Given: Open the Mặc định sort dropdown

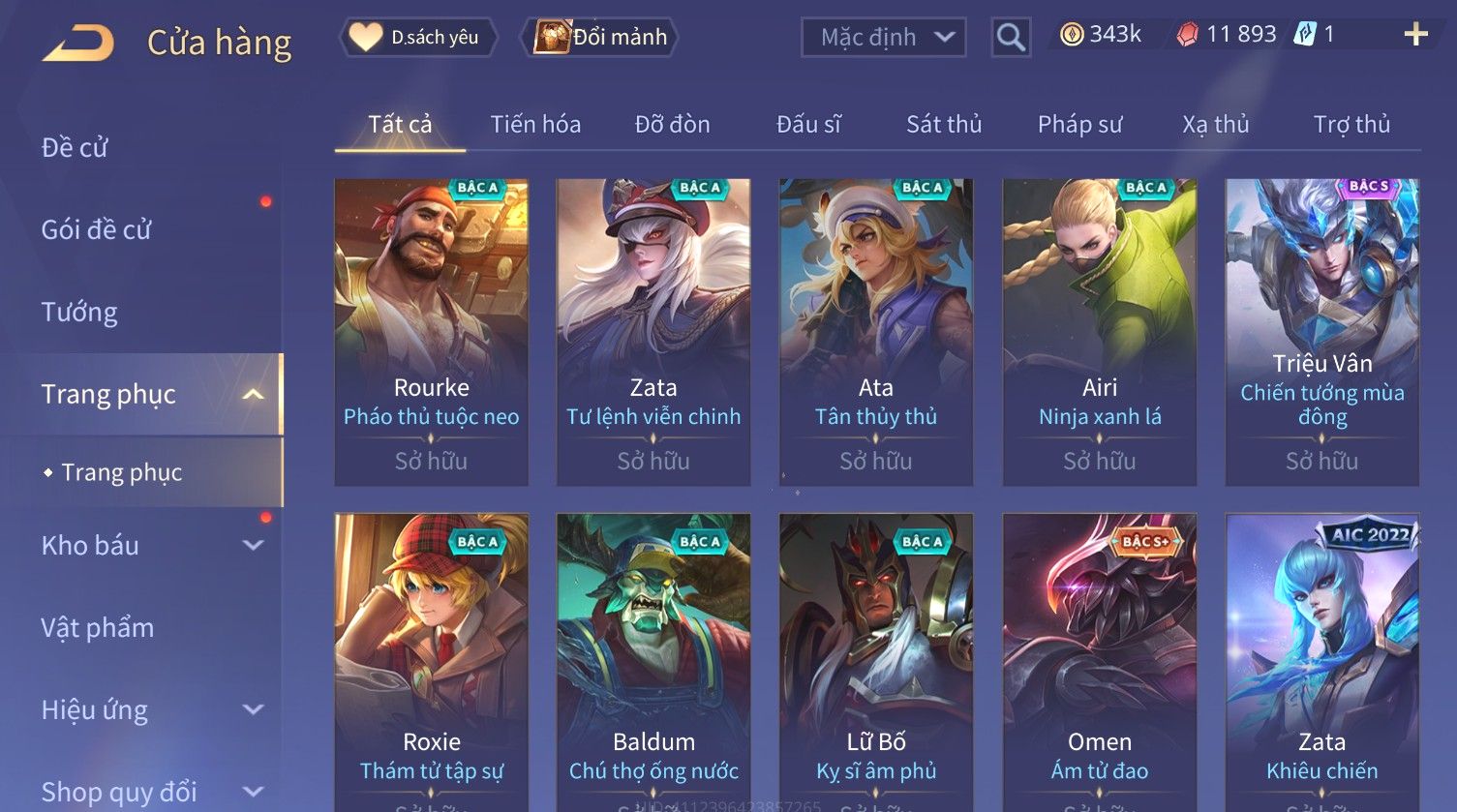Looking at the screenshot, I should pyautogui.click(x=883, y=38).
